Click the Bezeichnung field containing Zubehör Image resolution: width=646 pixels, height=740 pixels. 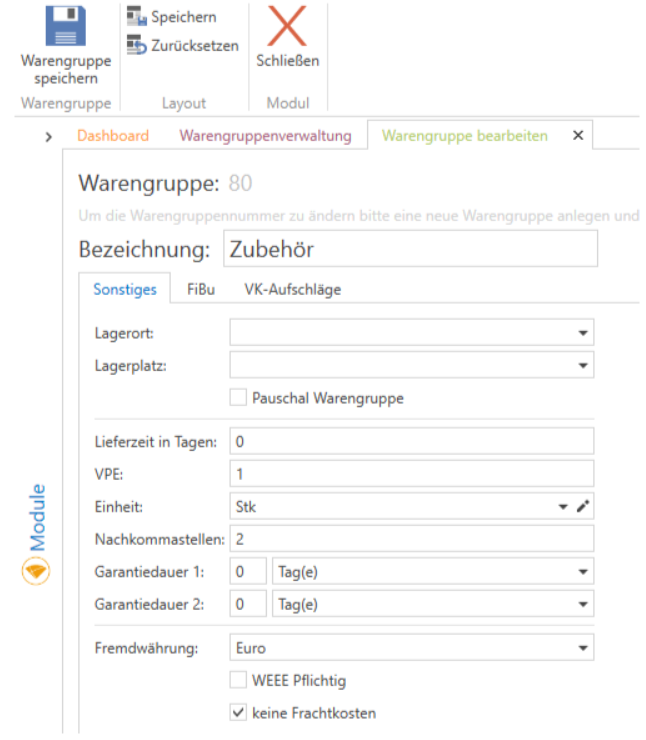(x=410, y=249)
